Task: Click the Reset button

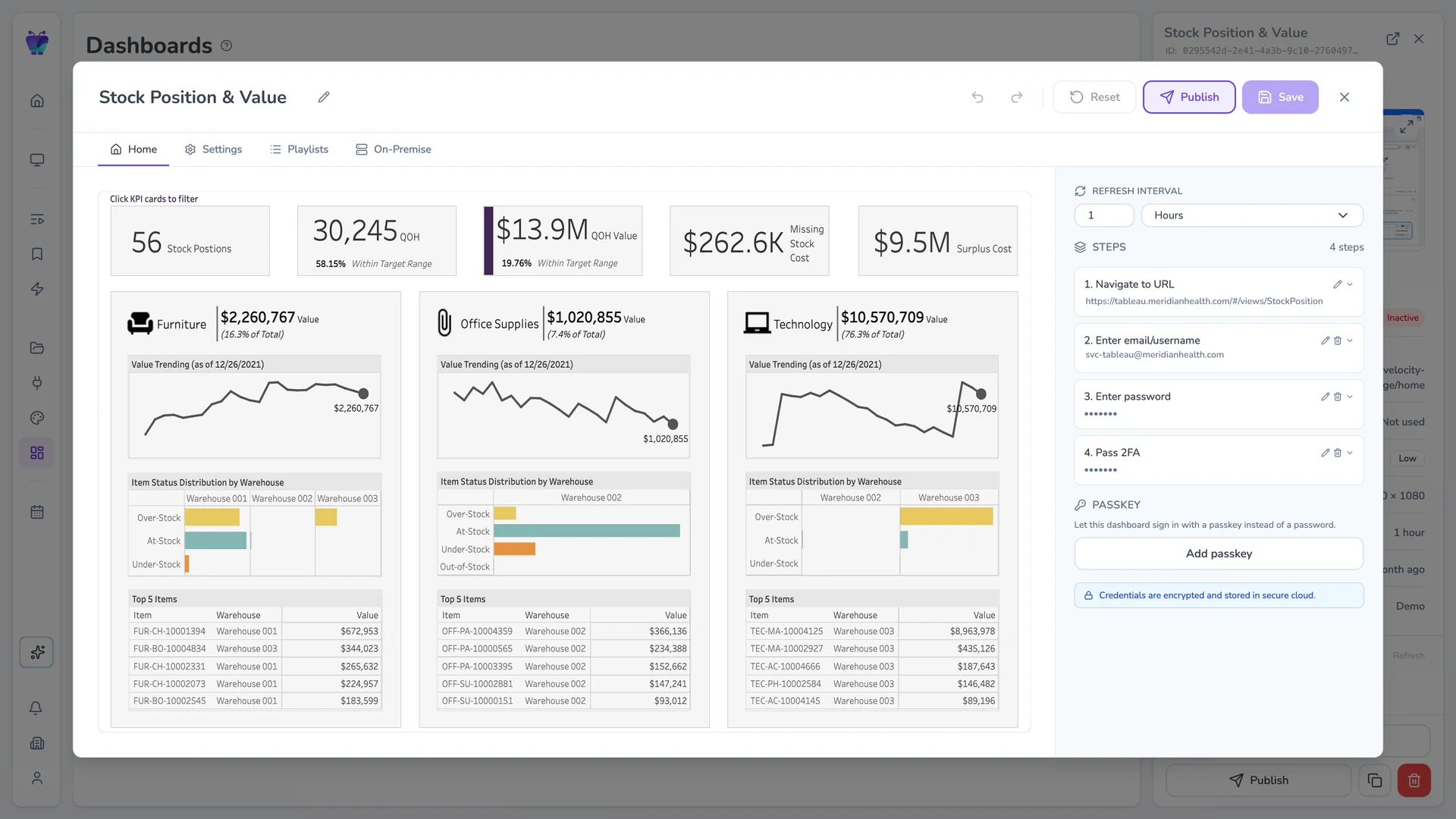Action: pyautogui.click(x=1094, y=97)
